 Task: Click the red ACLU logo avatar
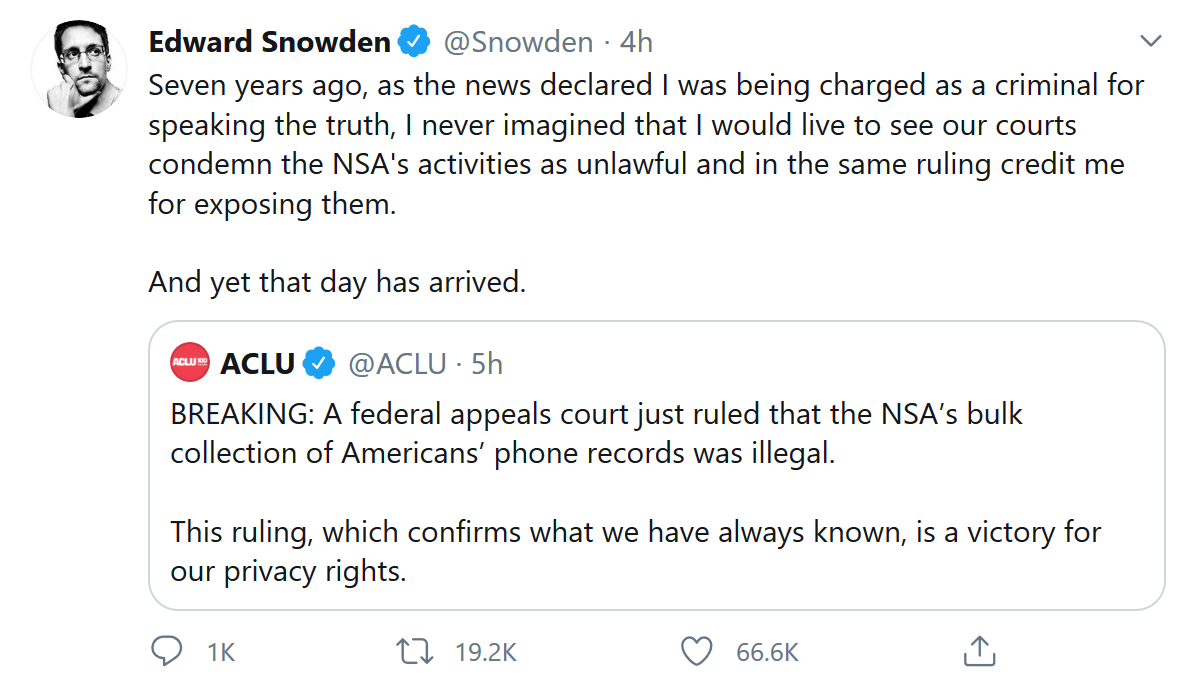pyautogui.click(x=190, y=363)
